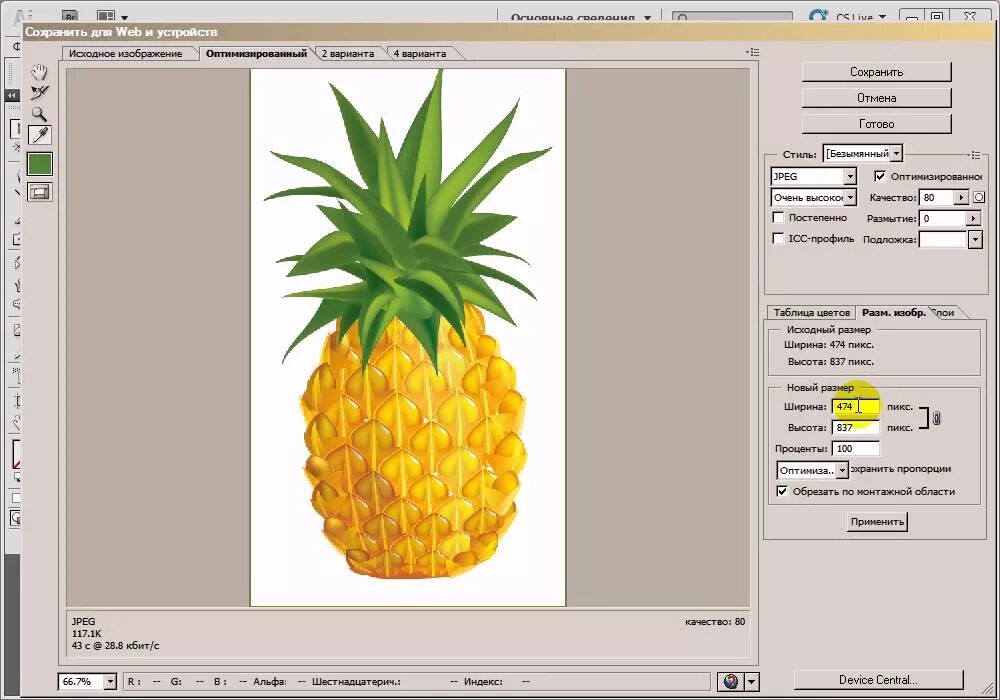Viewport: 1000px width, 700px height.
Task: Click the Bridge icon in Illustrator window
Action: pyautogui.click(x=70, y=17)
